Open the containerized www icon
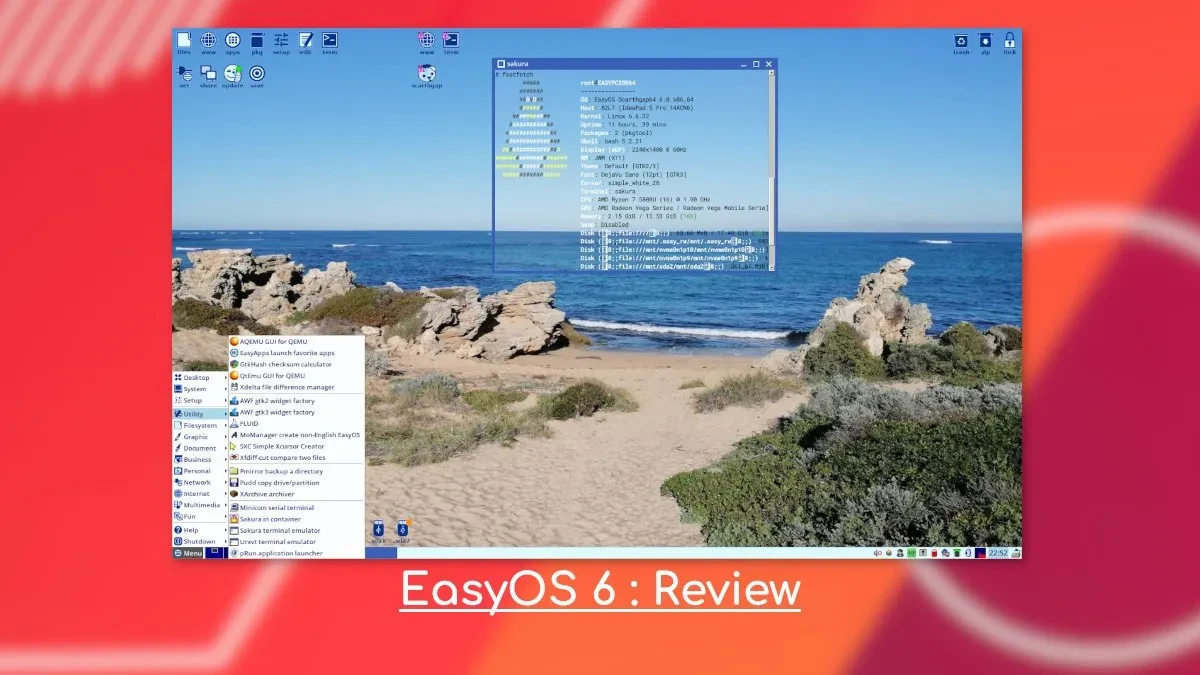This screenshot has width=1200, height=675. tap(426, 41)
